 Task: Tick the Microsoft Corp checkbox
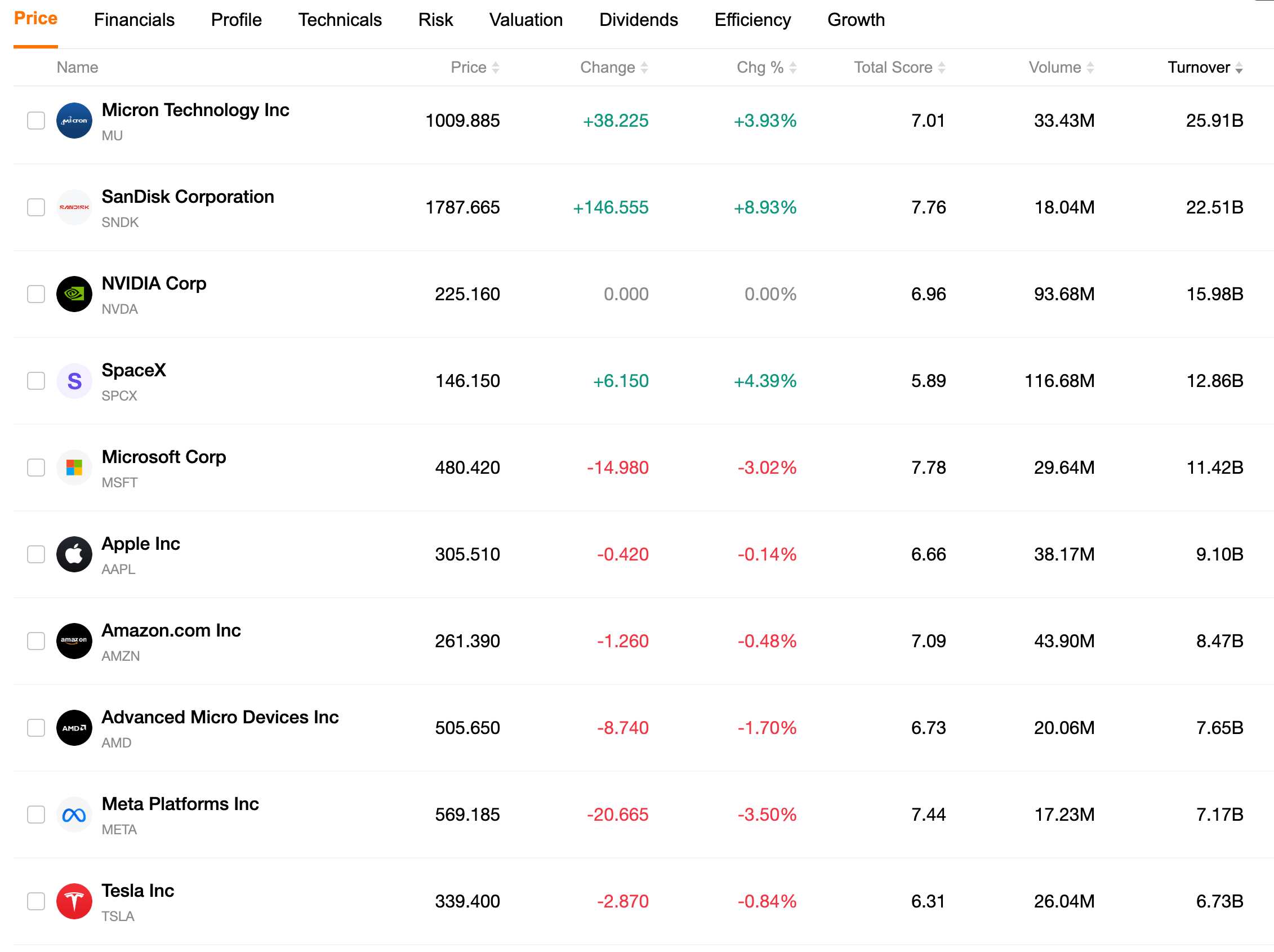36,468
